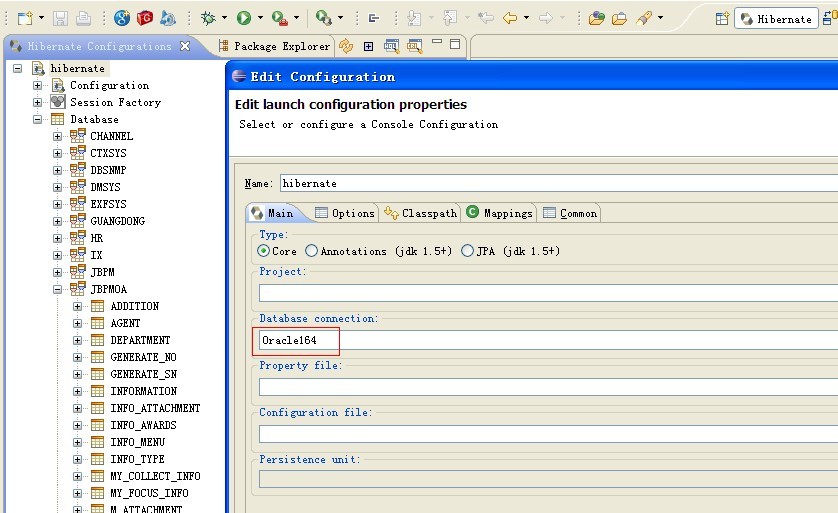Screen dimensions: 838x513
Task: Open the New wizard dropdown arrow
Action: point(42,18)
